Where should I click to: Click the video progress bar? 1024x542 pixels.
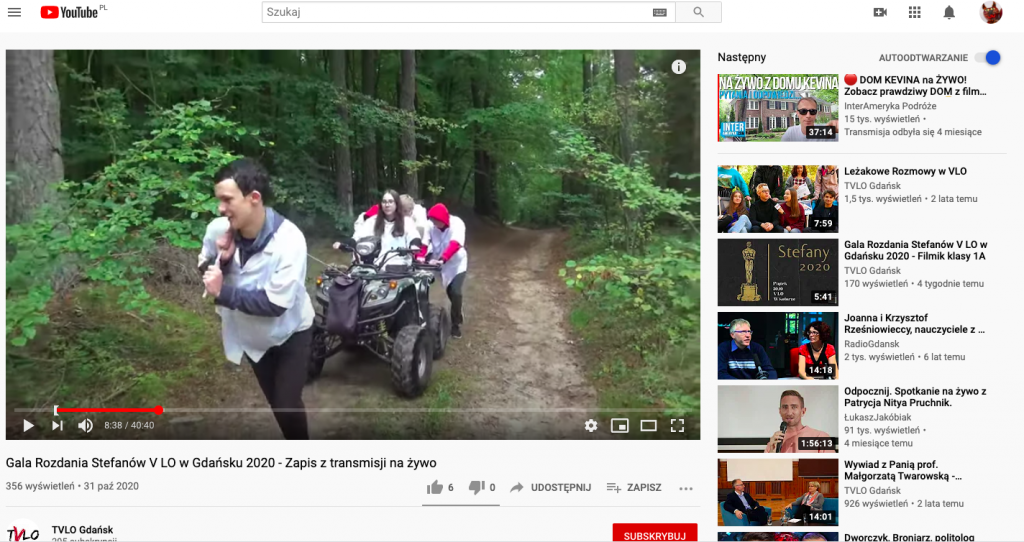click(350, 410)
